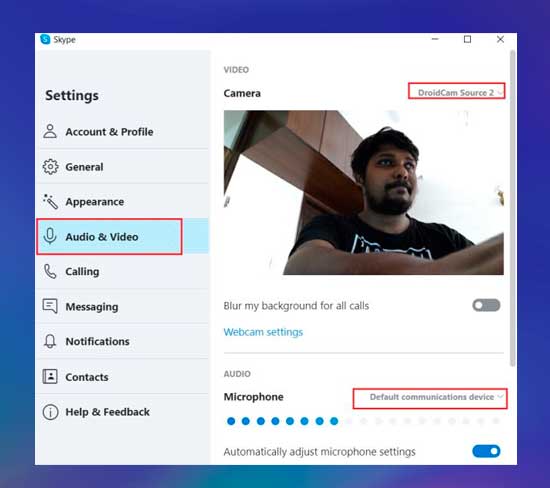Click the Account & Profile person icon
Viewport: 550px width, 488px height.
tap(50, 131)
